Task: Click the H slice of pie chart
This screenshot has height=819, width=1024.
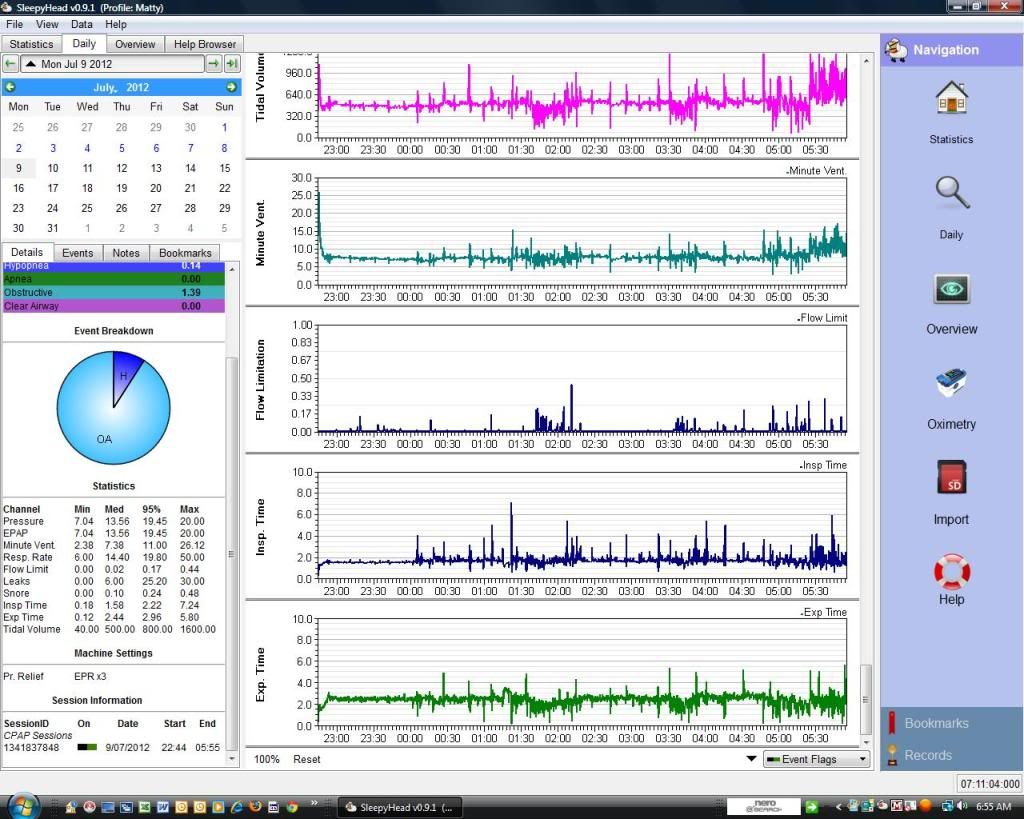Action: click(124, 376)
